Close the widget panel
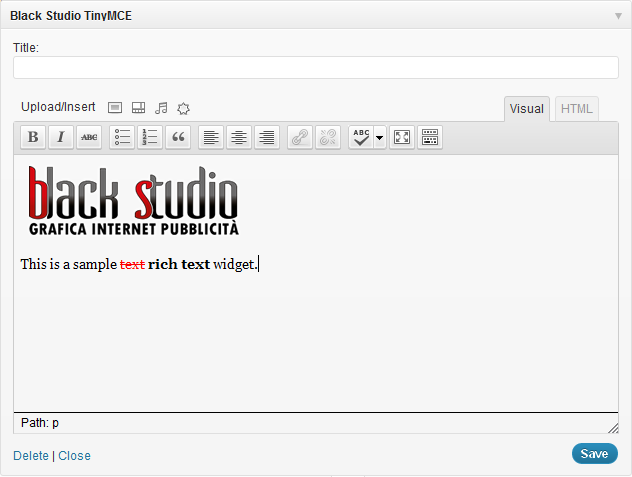The width and height of the screenshot is (632, 477). [75, 456]
